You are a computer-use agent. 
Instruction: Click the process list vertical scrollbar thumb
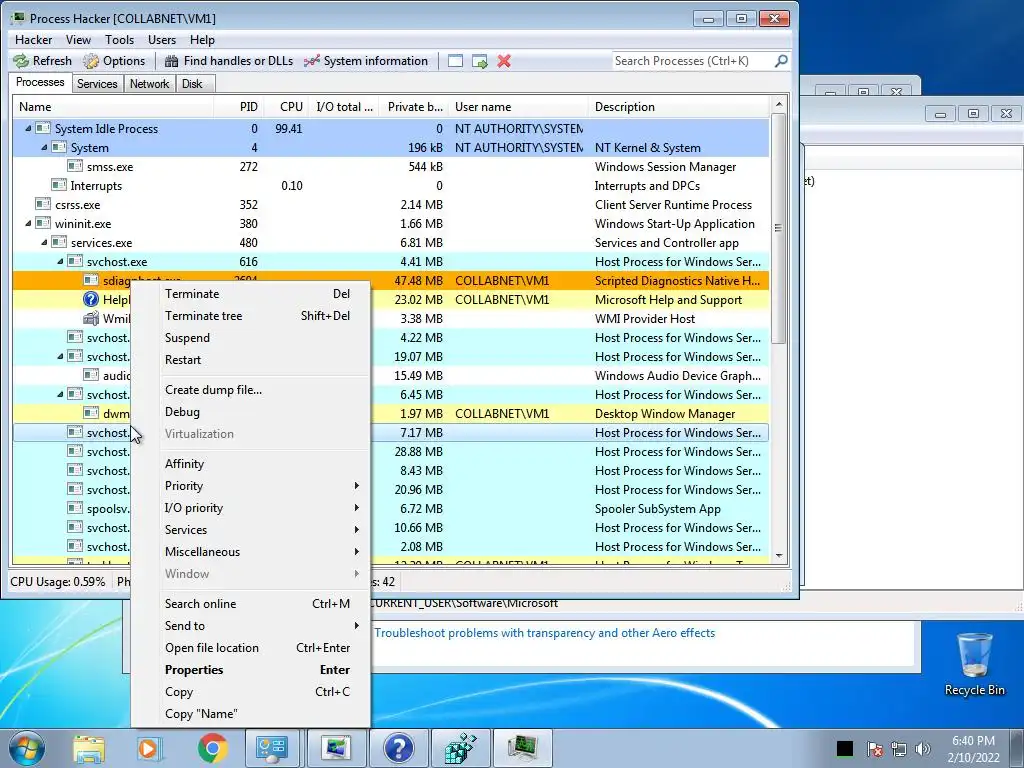click(x=778, y=229)
